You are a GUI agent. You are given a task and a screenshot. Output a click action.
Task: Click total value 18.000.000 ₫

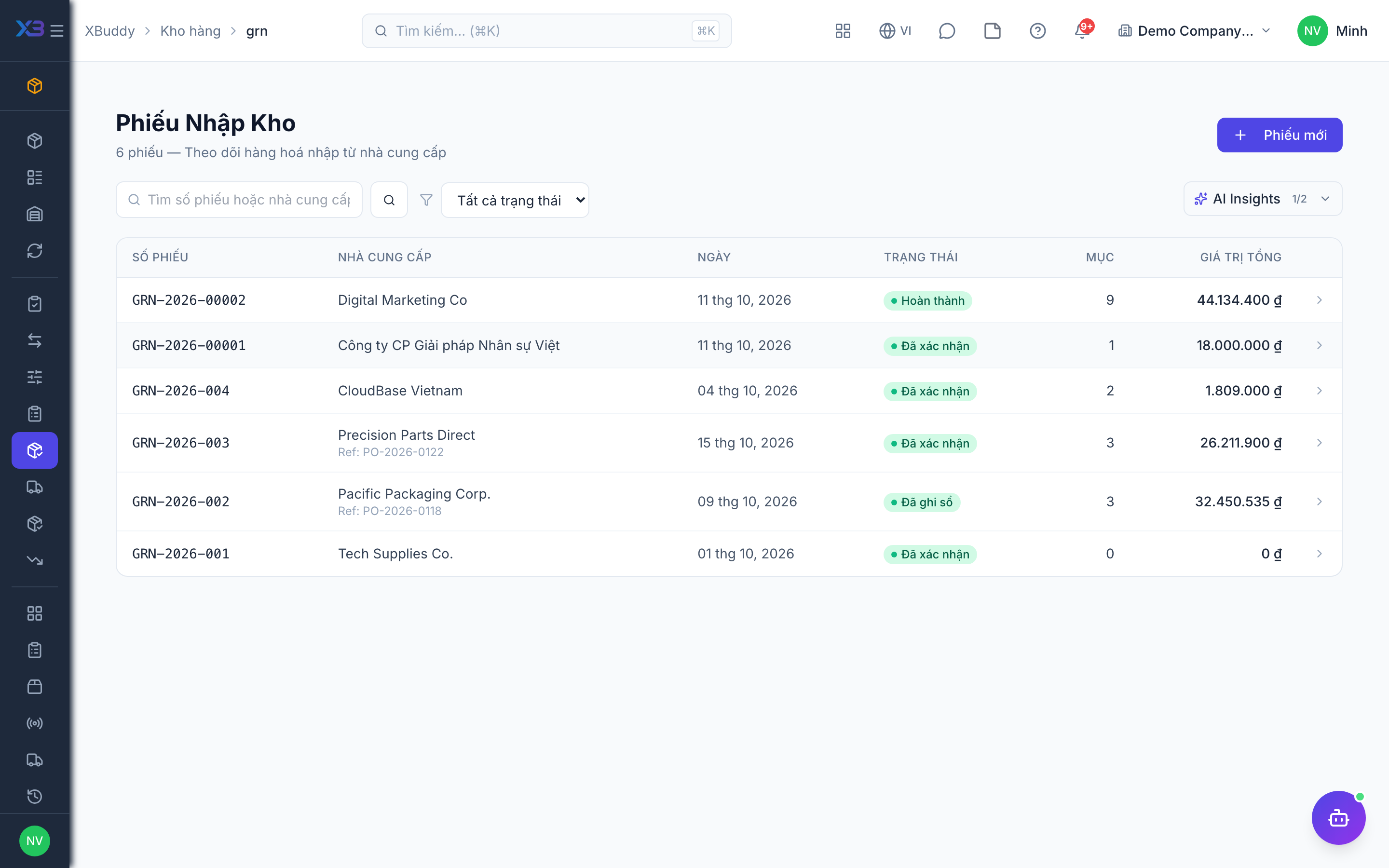click(1239, 346)
